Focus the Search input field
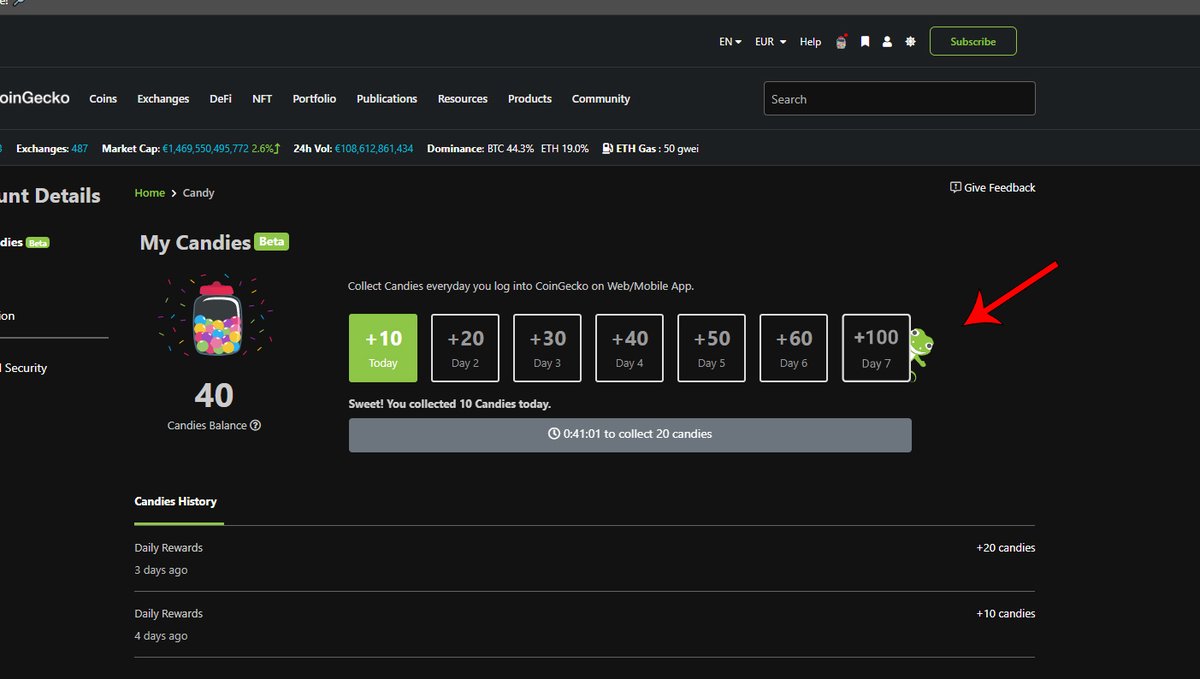1200x679 pixels. (900, 99)
